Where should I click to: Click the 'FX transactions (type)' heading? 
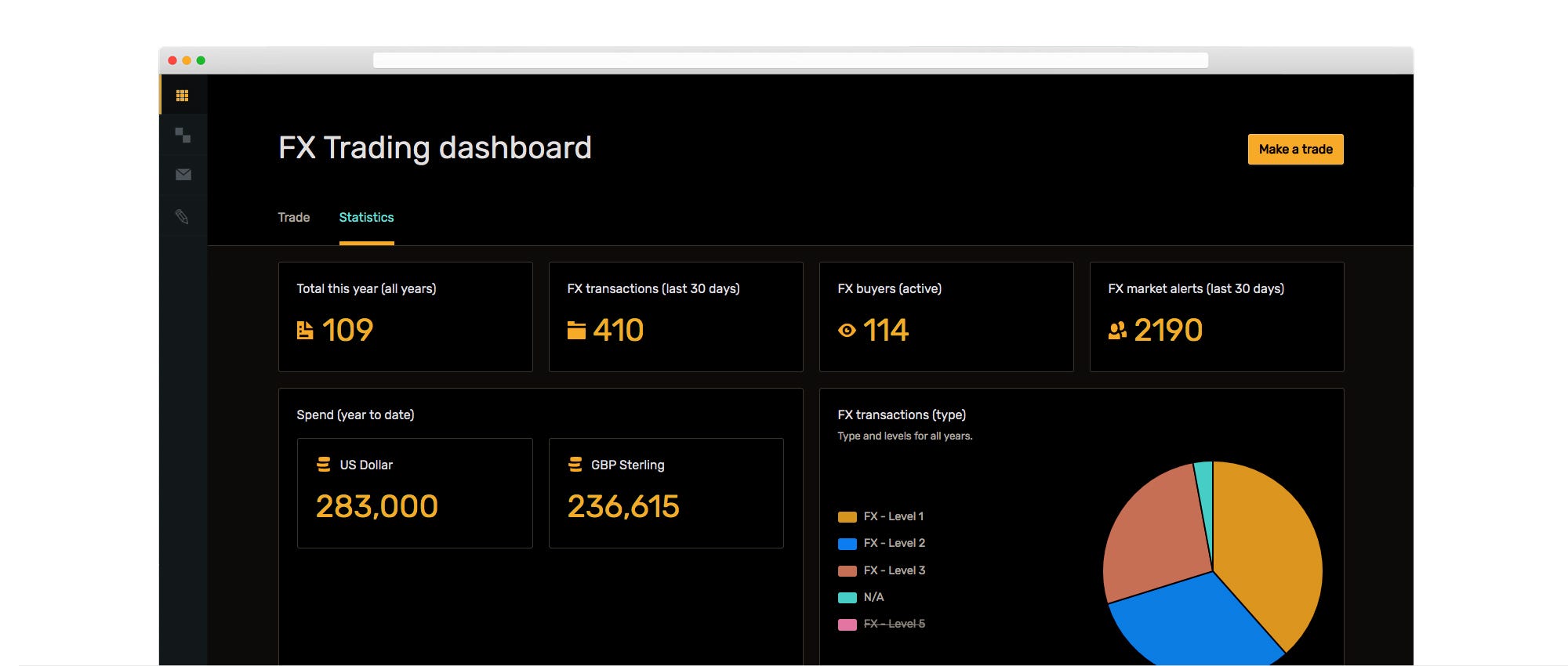pyautogui.click(x=902, y=414)
